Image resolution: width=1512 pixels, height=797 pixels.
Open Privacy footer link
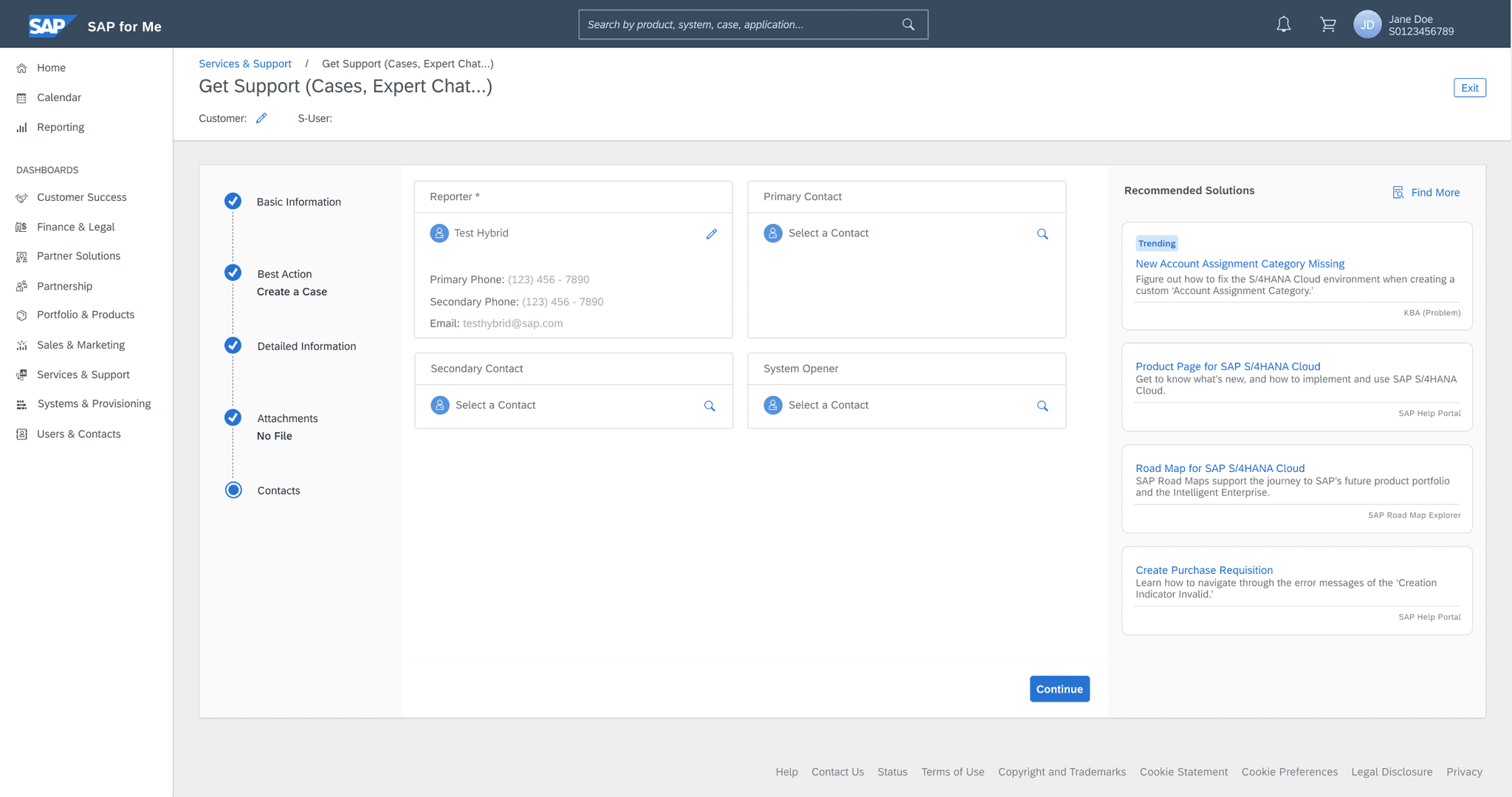pos(1464,772)
